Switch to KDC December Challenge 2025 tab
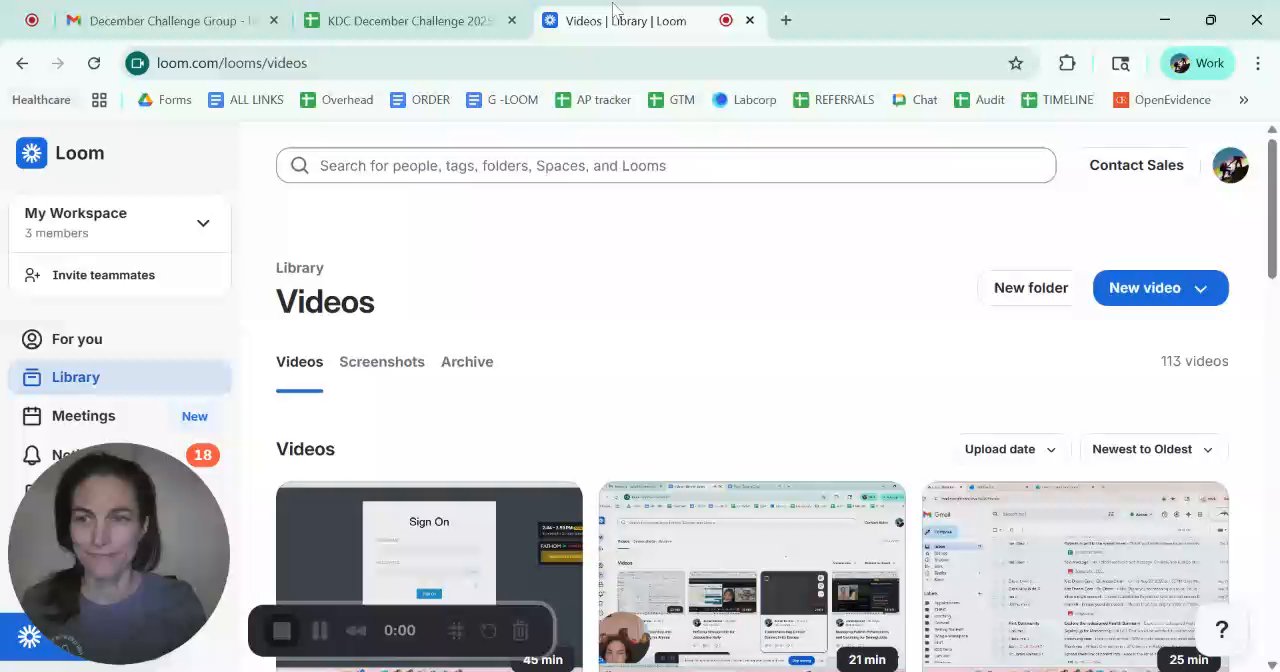The image size is (1280, 672). (x=410, y=20)
